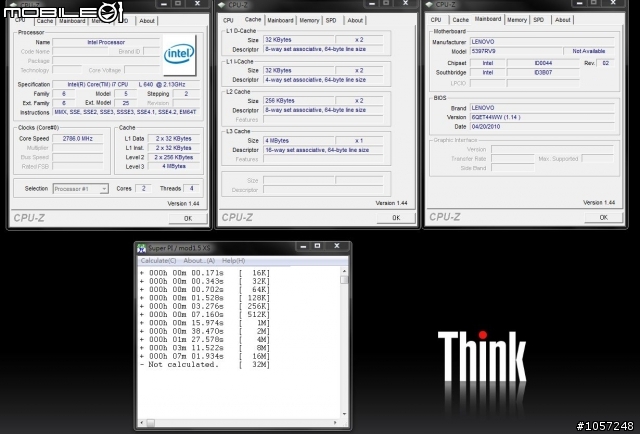Open the Memory tab in right CPU-Z window
641x434 pixels.
click(517, 20)
